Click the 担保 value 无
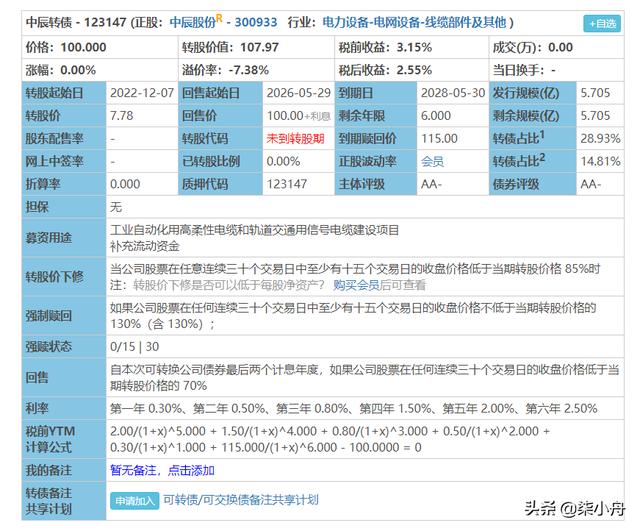Screen dimensions: 640x531 pos(116,207)
